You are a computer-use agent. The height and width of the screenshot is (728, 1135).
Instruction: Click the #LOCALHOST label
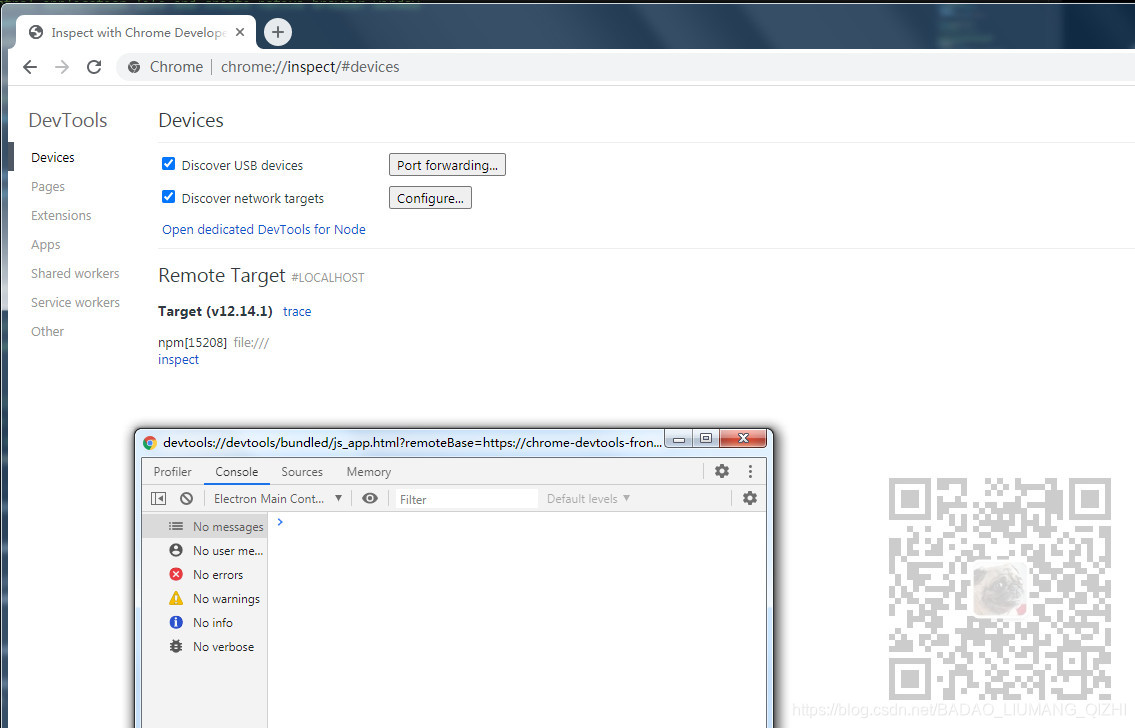(x=328, y=278)
